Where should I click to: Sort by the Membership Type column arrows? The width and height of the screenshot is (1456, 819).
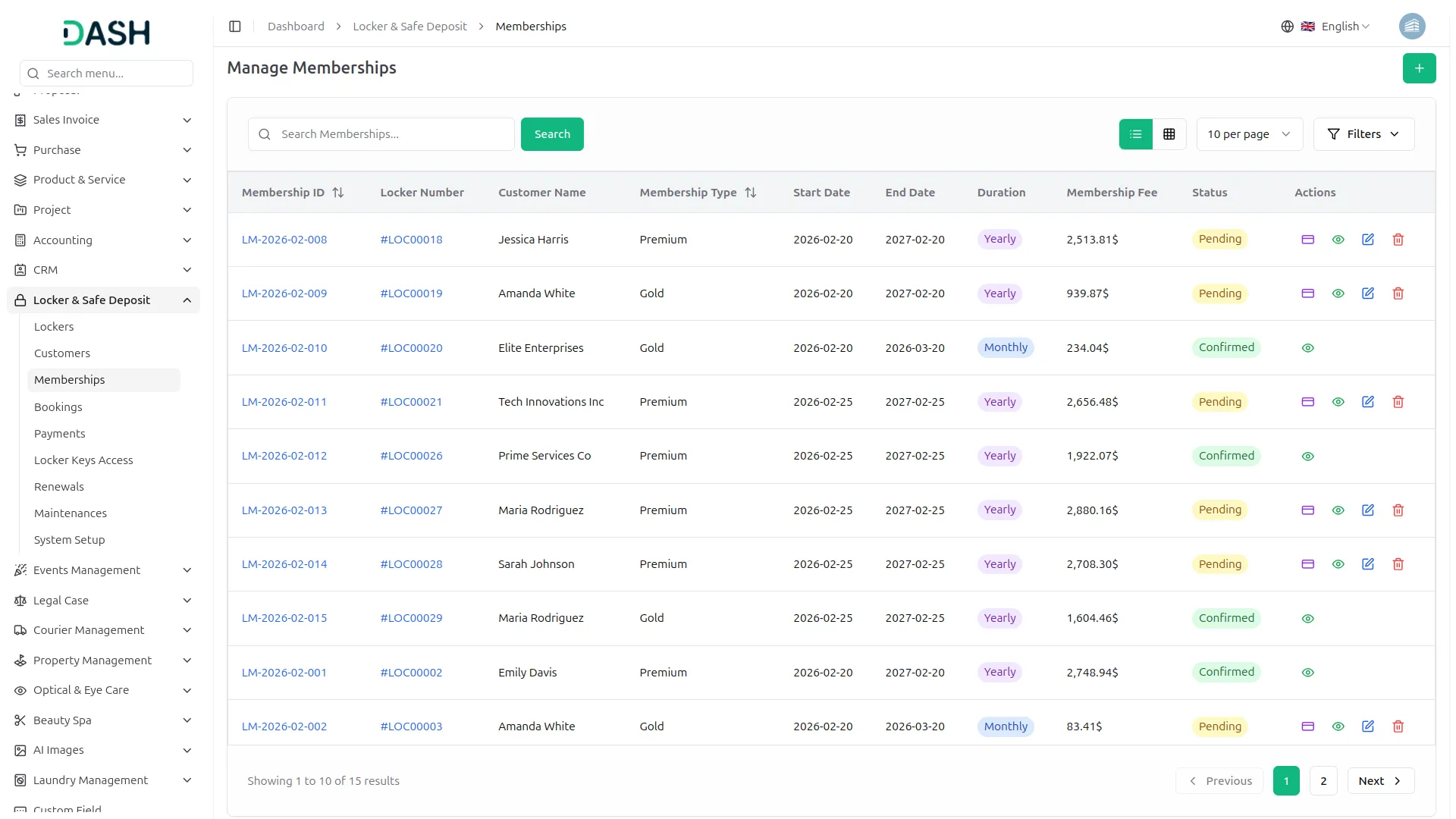tap(750, 192)
